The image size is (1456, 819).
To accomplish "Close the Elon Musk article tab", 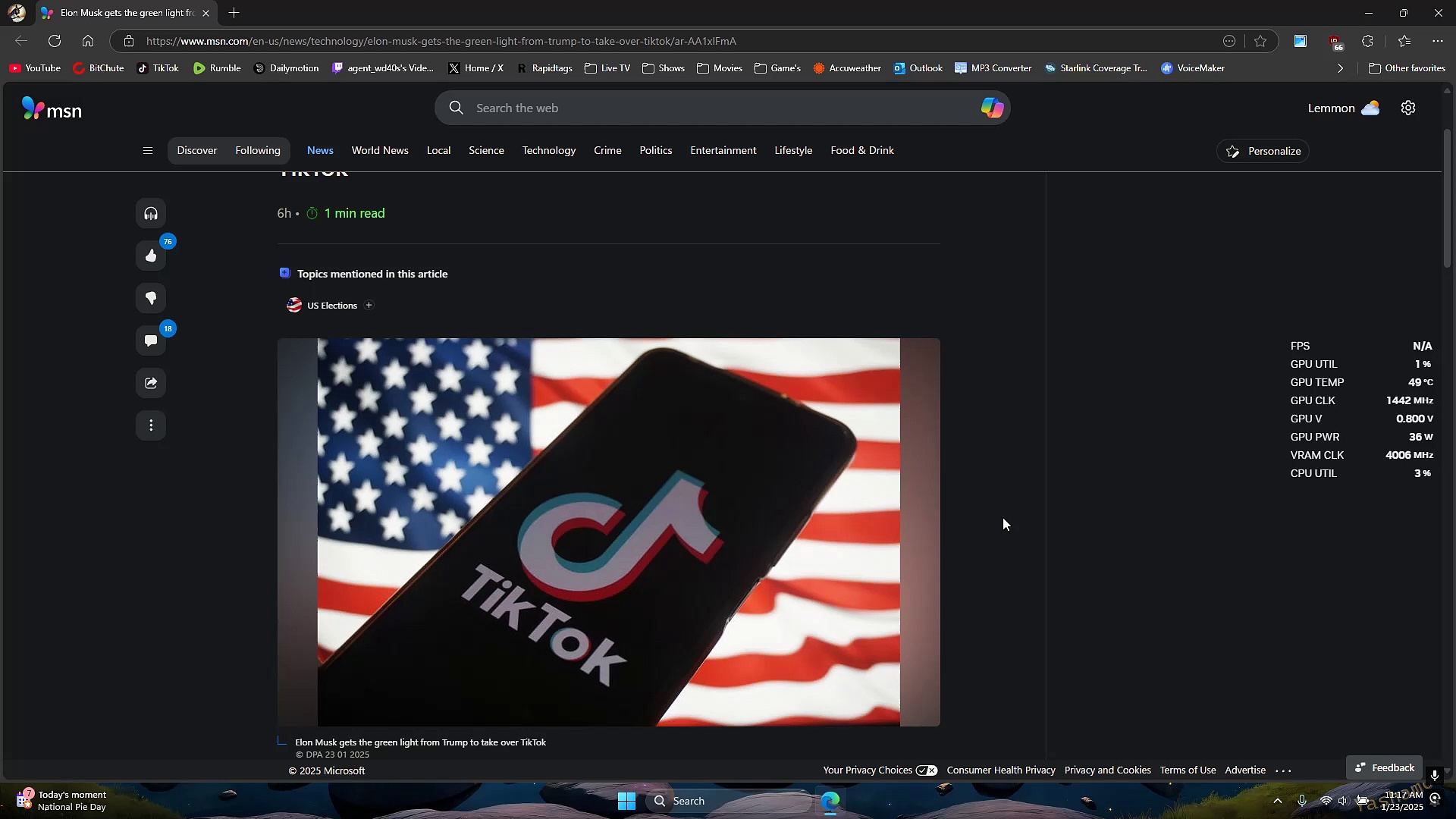I will pyautogui.click(x=206, y=13).
